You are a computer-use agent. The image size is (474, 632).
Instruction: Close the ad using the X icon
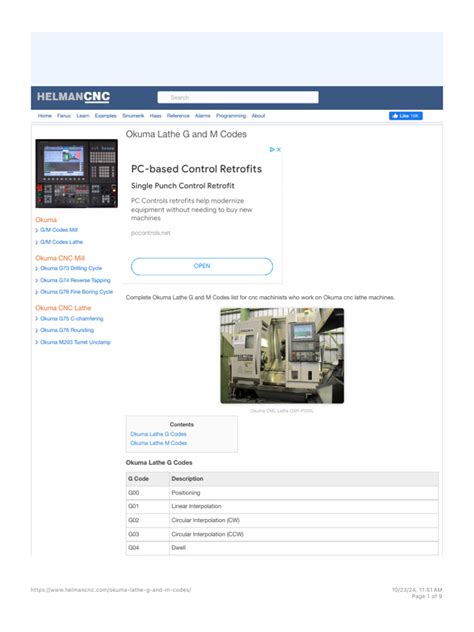[279, 150]
